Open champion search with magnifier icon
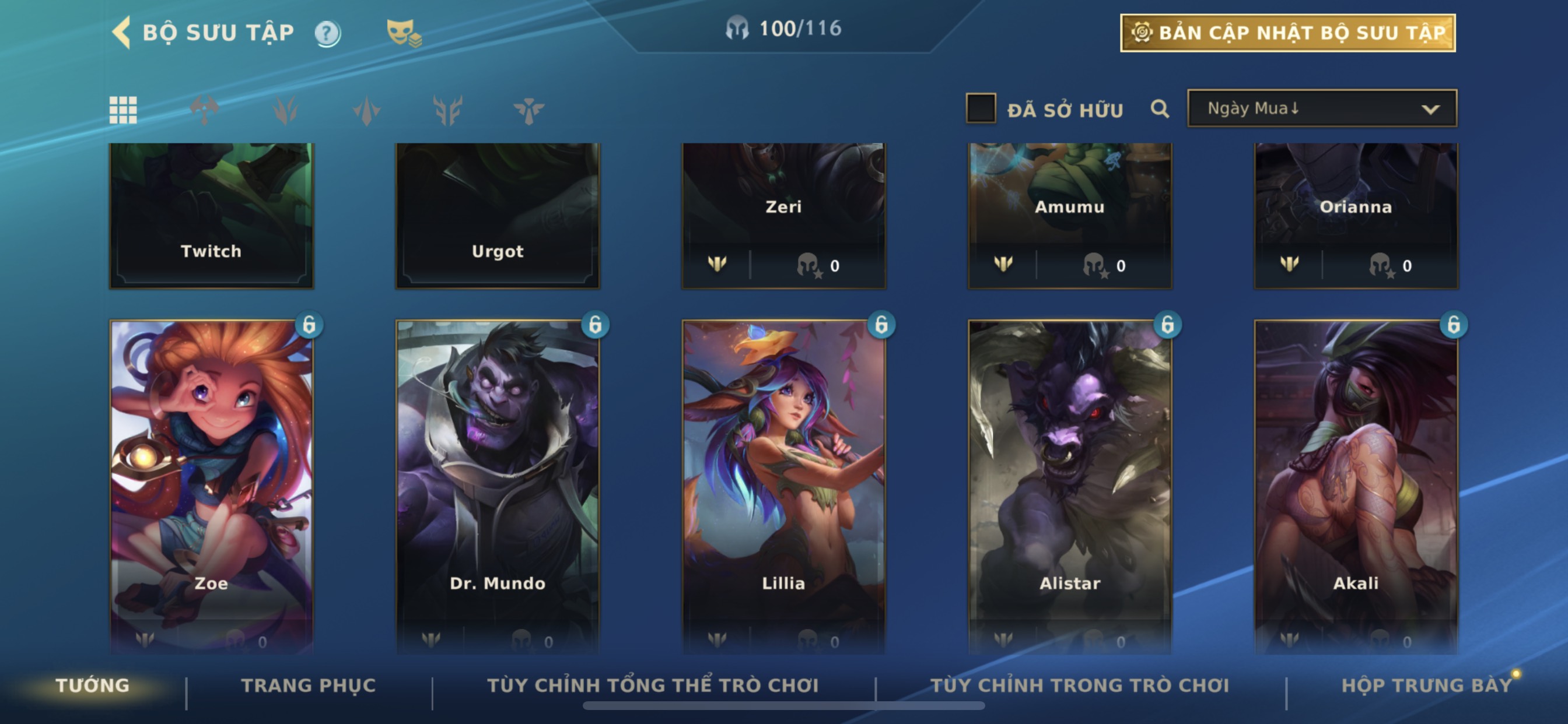 pyautogui.click(x=1160, y=109)
